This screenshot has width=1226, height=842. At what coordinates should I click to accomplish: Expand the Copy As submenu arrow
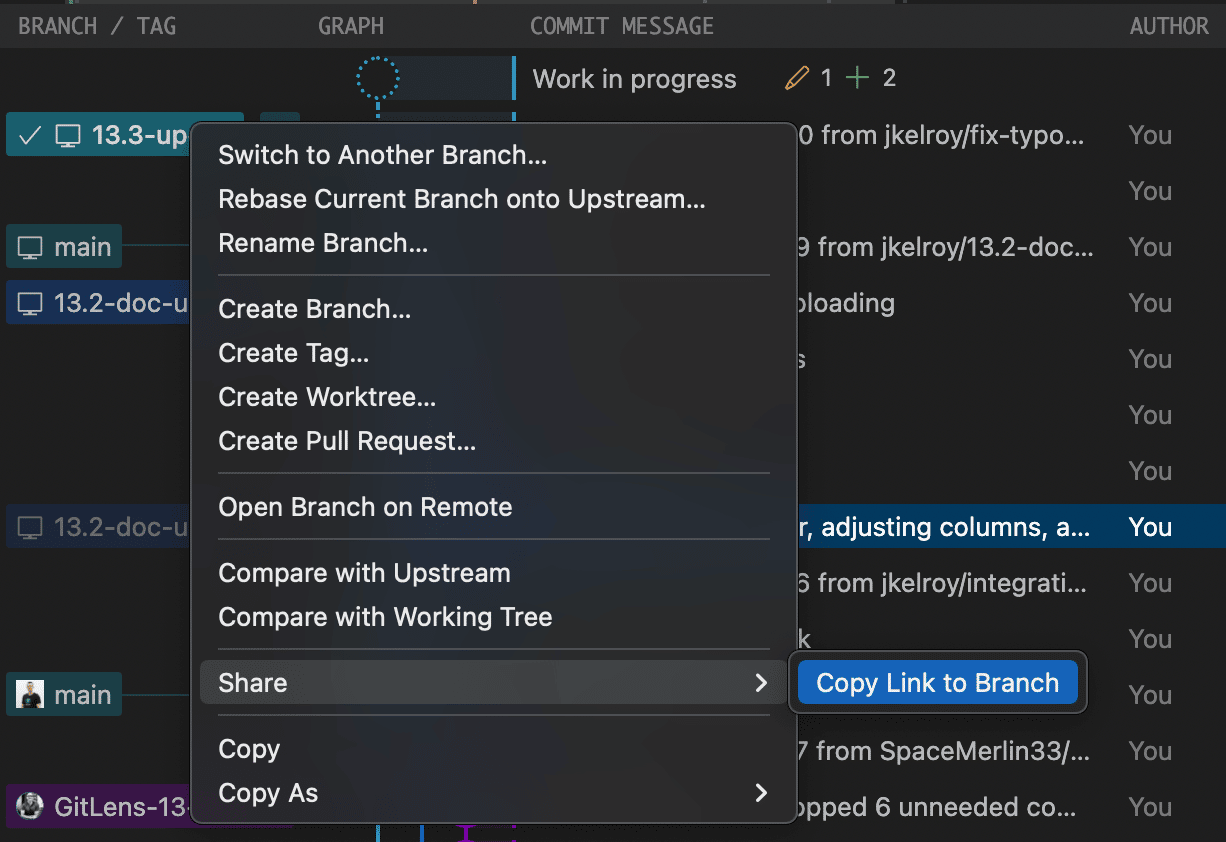point(761,793)
